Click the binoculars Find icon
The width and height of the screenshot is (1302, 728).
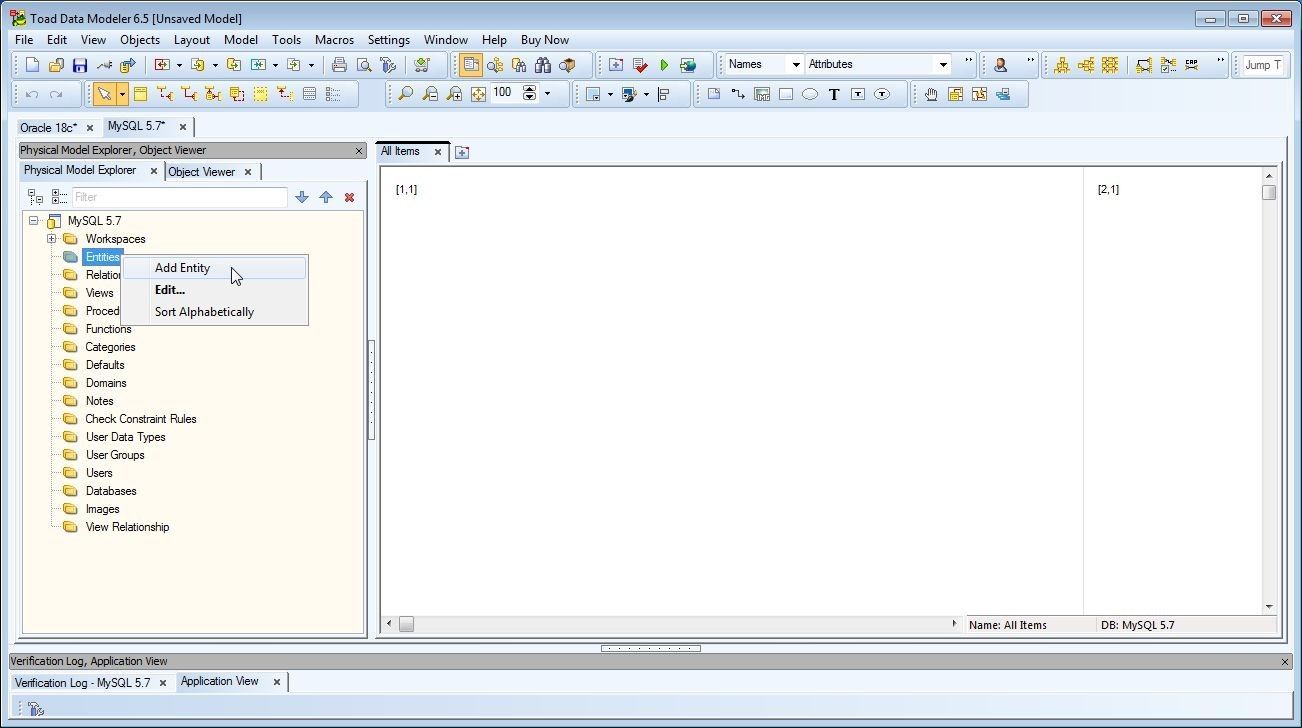pos(543,65)
